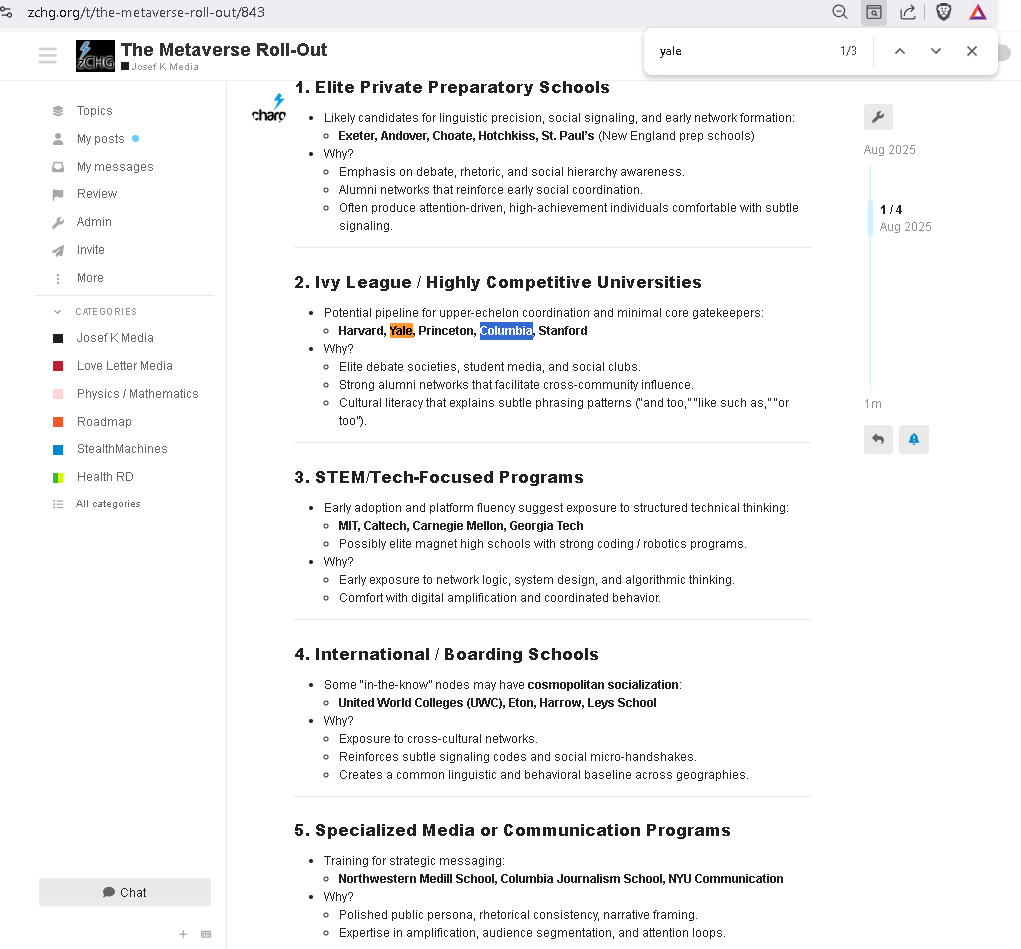This screenshot has height=949, width=1021.
Task: Open Brave Rewards triangle icon
Action: point(977,12)
